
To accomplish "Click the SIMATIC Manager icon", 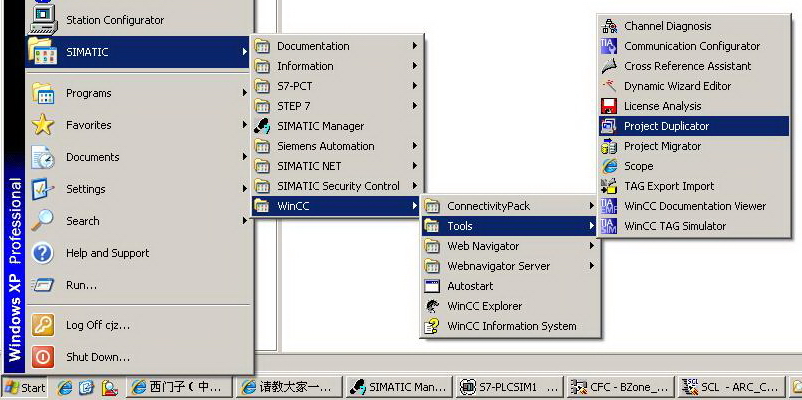I will point(262,126).
